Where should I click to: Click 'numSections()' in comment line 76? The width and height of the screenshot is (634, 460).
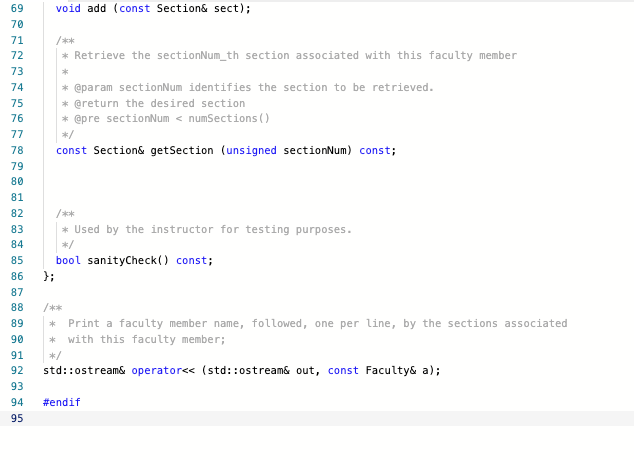tap(229, 118)
